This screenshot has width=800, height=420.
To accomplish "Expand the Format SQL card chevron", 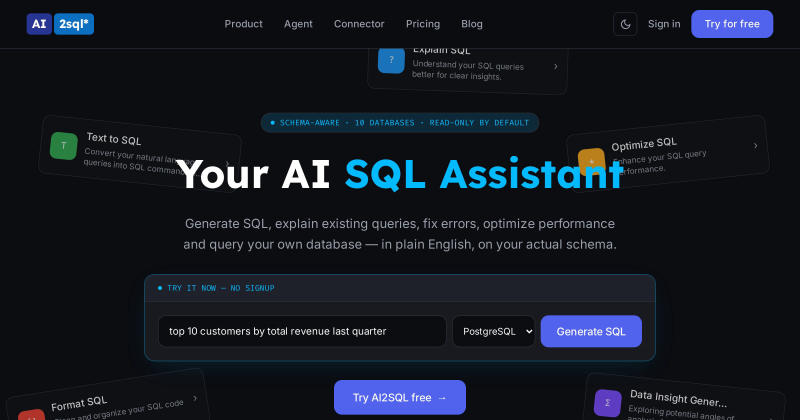I will point(195,398).
